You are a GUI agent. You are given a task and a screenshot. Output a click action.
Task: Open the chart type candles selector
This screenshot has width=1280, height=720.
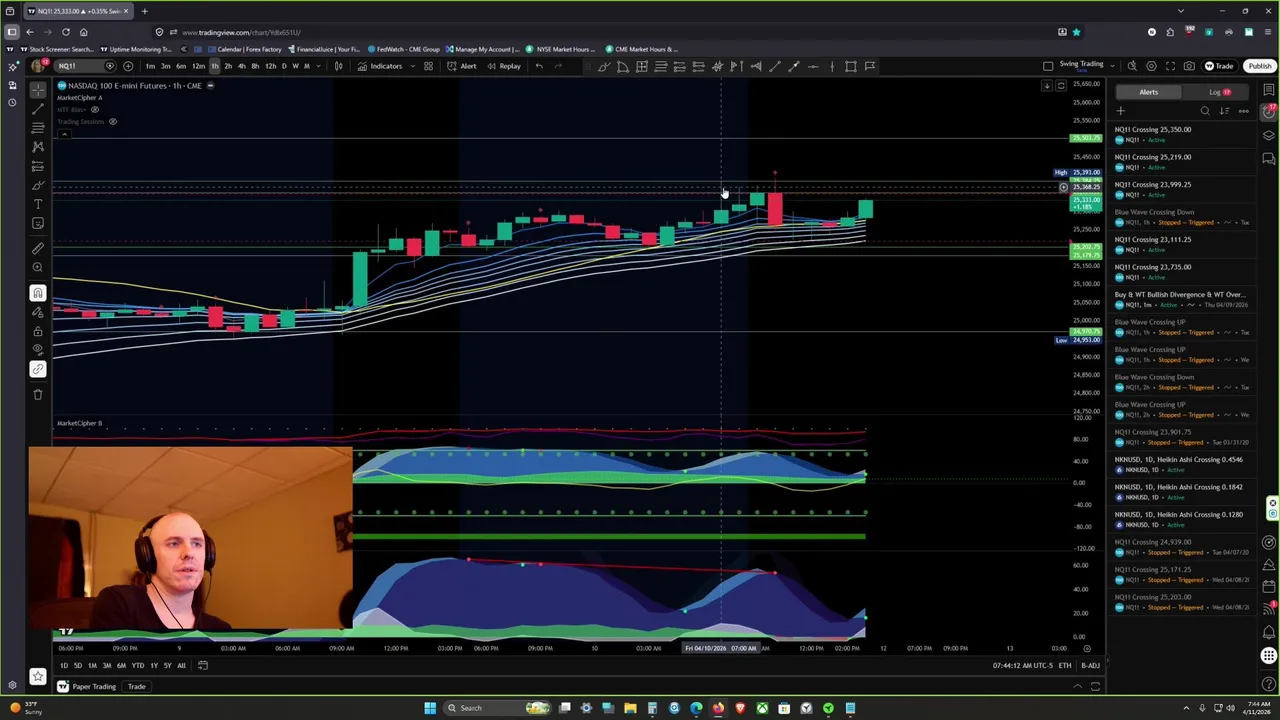point(338,66)
